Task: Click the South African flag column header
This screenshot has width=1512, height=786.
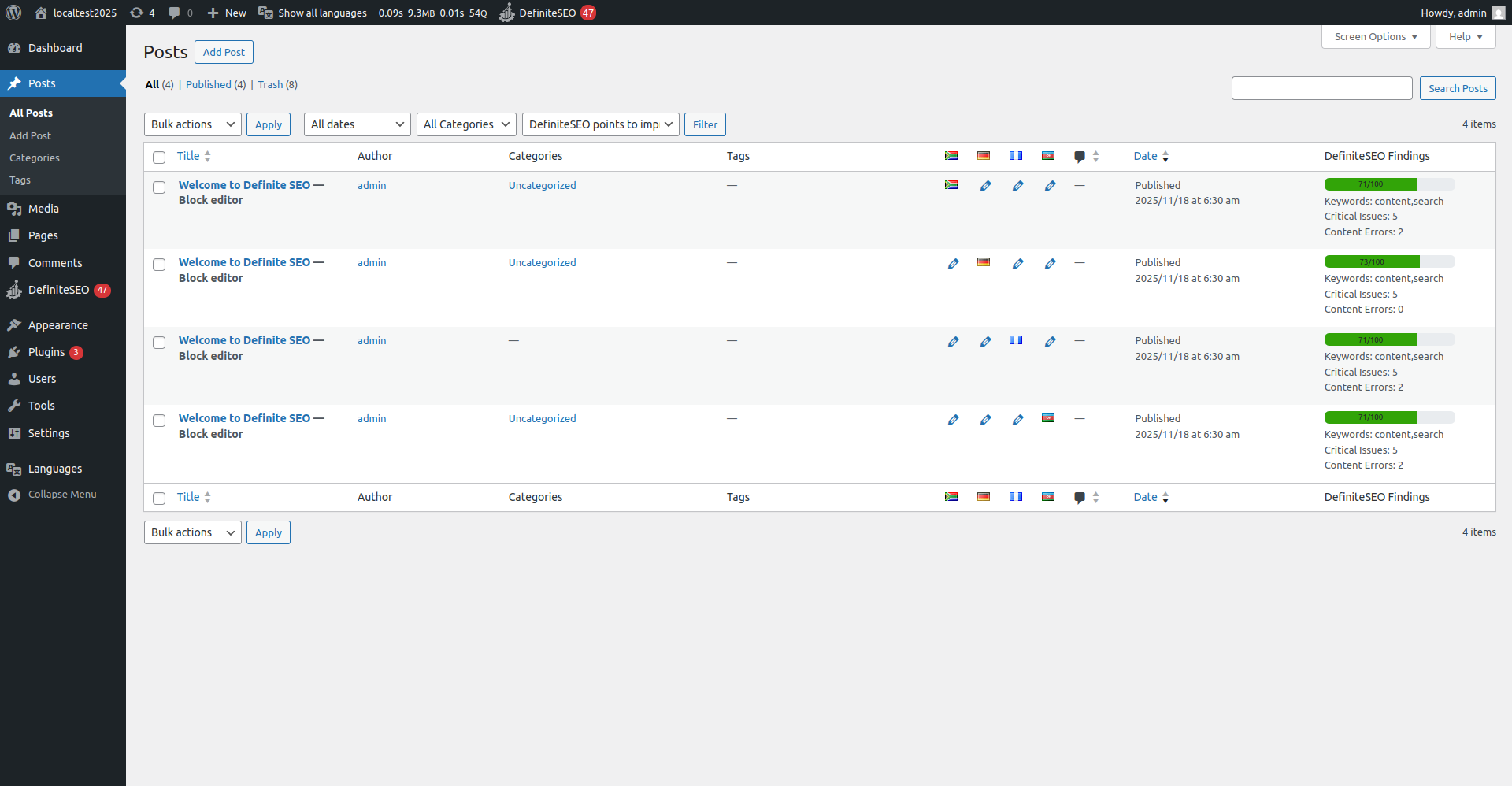Action: [951, 155]
